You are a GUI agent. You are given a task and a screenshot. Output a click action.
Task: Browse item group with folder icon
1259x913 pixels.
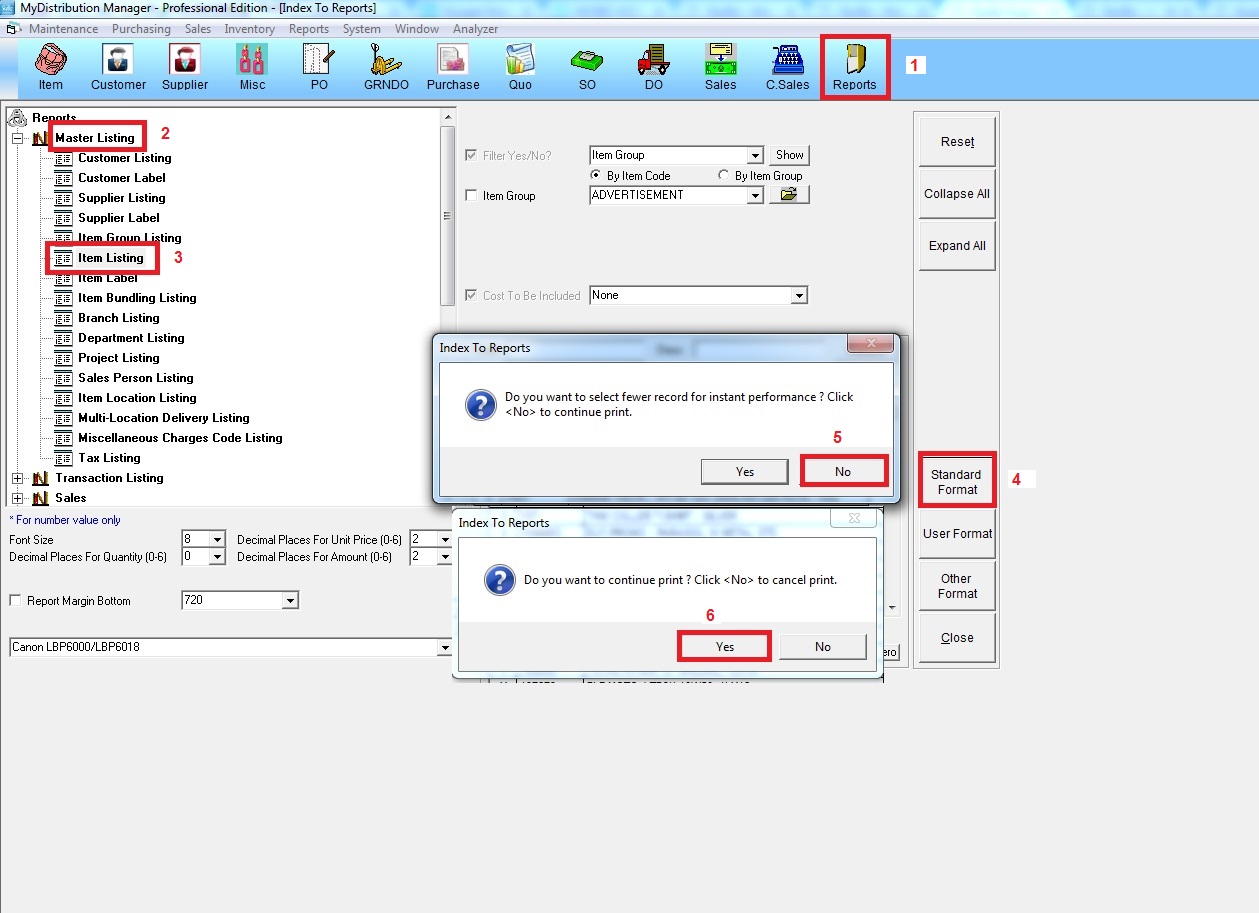(788, 195)
